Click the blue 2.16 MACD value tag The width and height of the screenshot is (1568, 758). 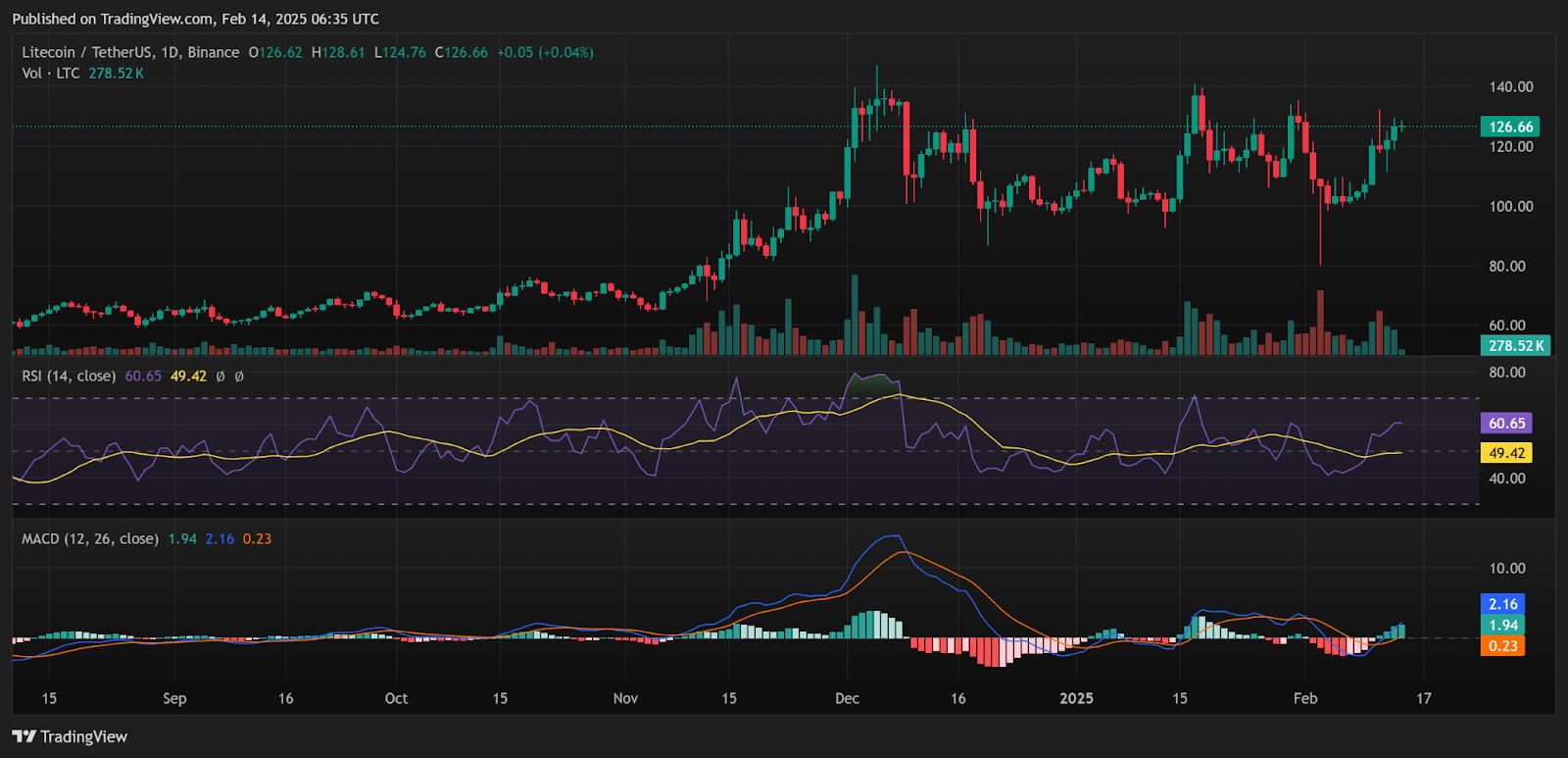(1502, 604)
